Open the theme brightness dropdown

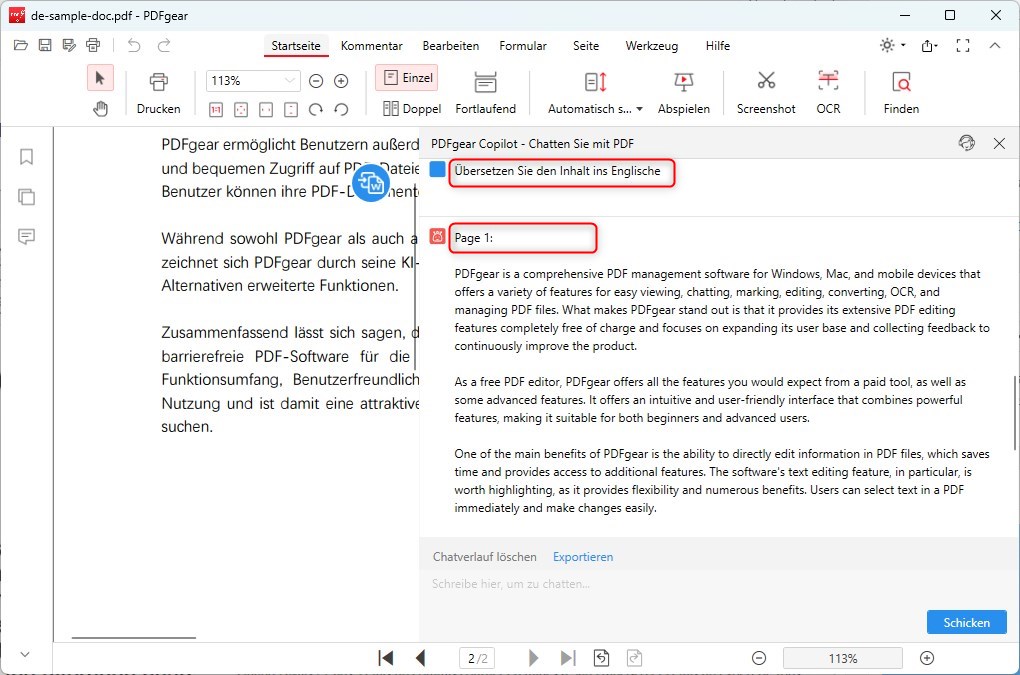pos(892,45)
